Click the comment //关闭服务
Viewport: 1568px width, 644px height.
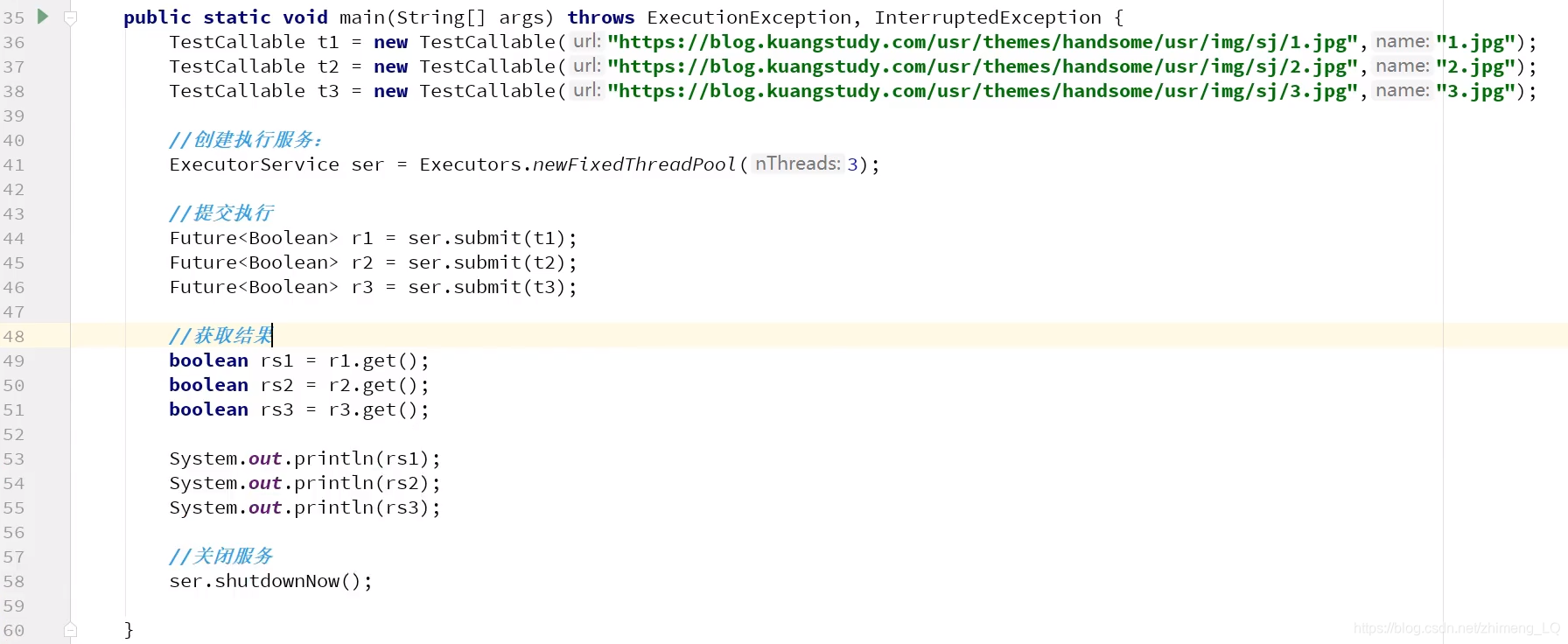click(x=221, y=556)
